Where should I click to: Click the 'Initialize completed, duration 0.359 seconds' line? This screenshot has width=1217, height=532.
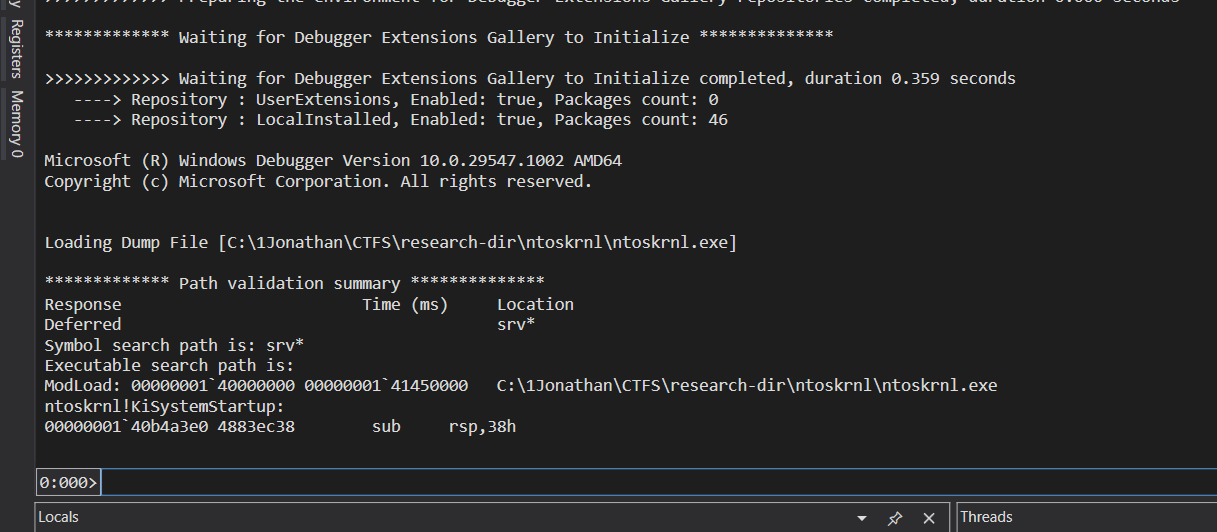point(530,78)
